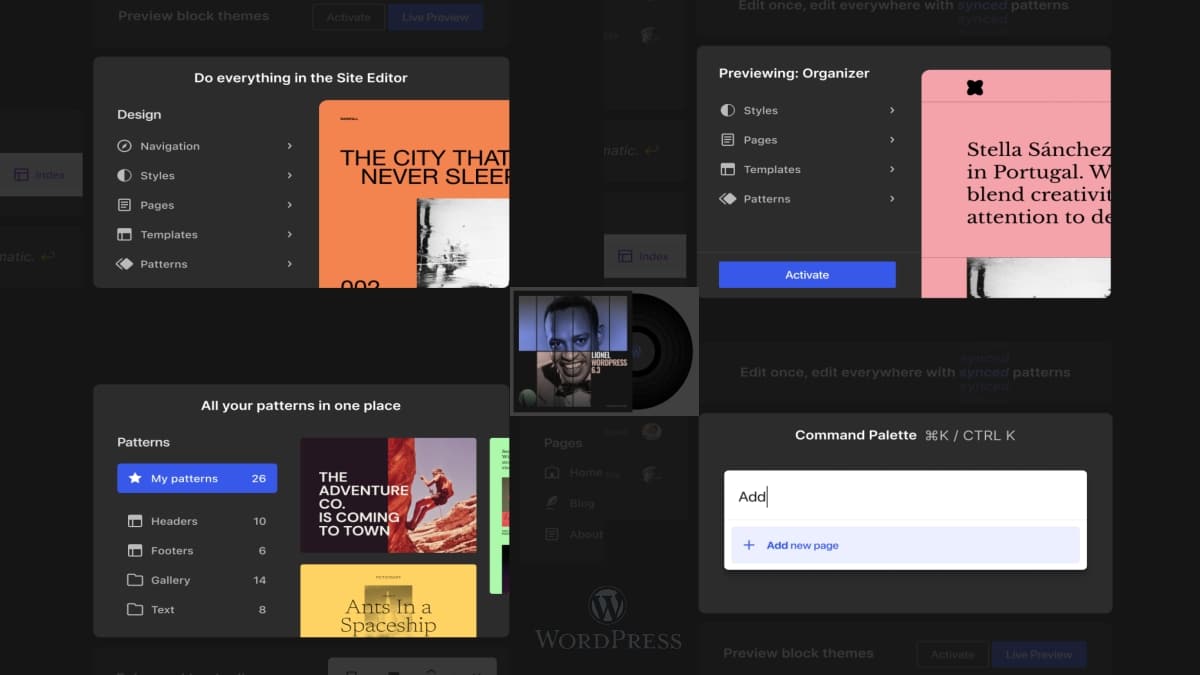This screenshot has width=1200, height=675.
Task: Click the Gallery folder icon in Patterns list
Action: click(135, 580)
